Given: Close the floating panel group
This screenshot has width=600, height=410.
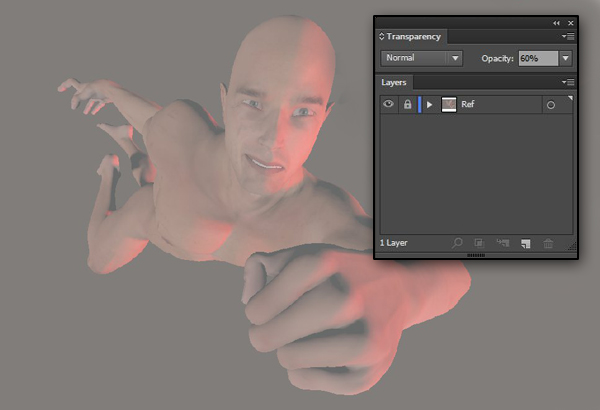Looking at the screenshot, I should point(571,23).
